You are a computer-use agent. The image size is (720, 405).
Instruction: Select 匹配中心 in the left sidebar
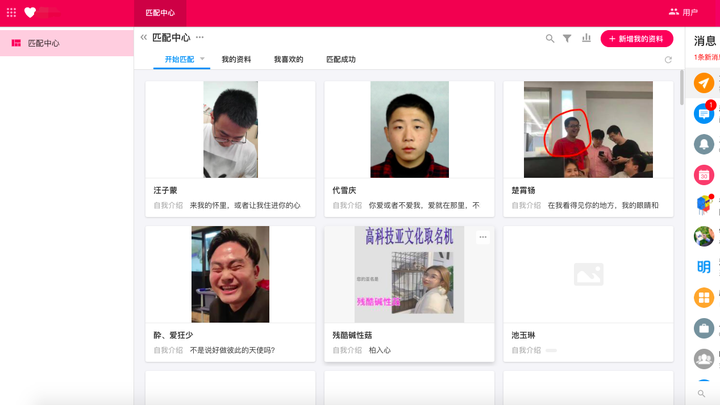[x=67, y=43]
